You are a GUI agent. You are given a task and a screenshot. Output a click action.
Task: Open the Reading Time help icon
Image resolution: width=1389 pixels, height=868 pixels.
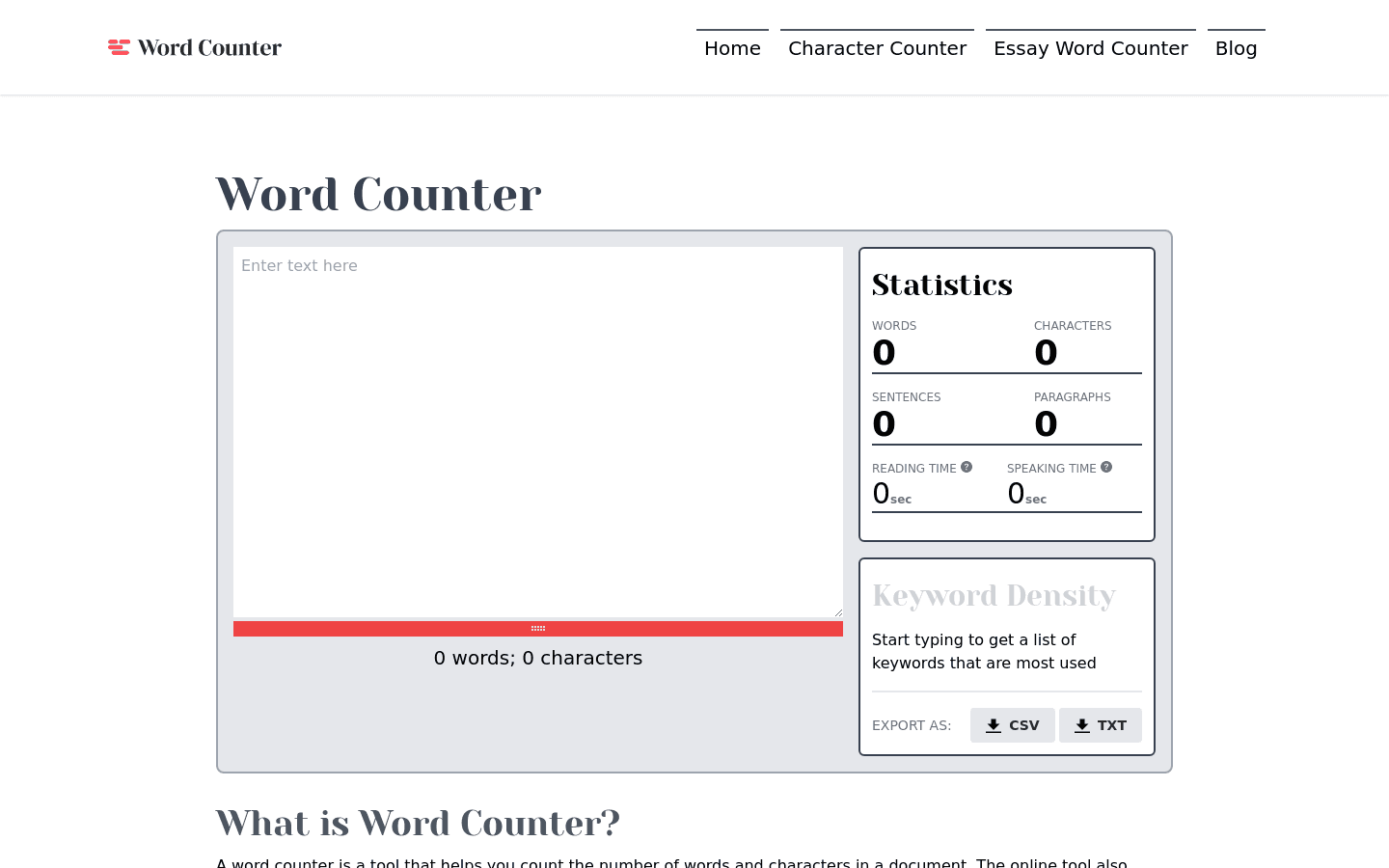coord(967,466)
